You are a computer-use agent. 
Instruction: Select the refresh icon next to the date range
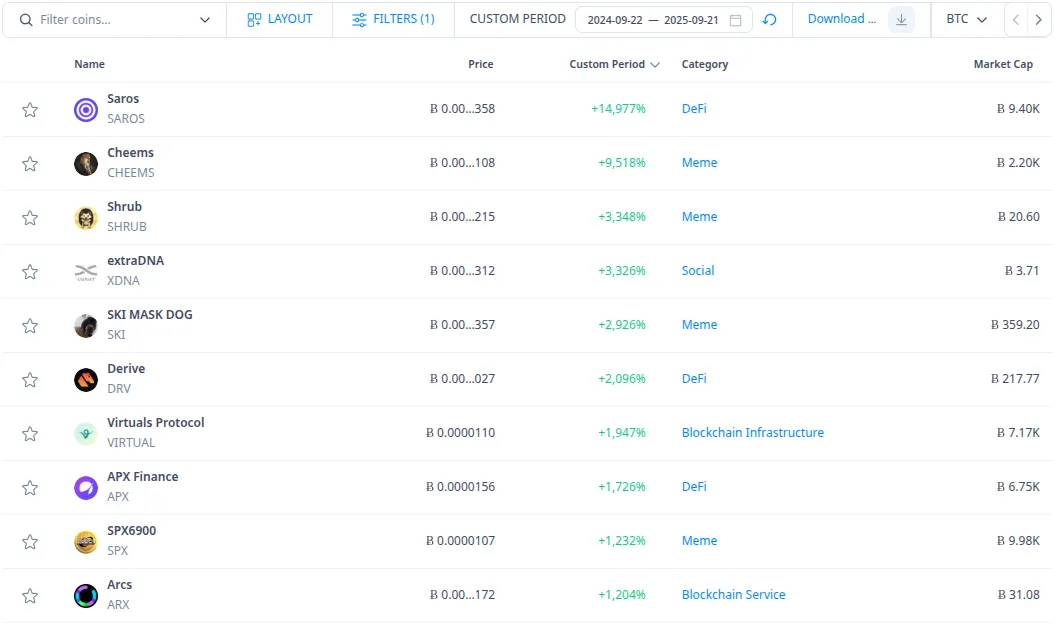point(770,19)
